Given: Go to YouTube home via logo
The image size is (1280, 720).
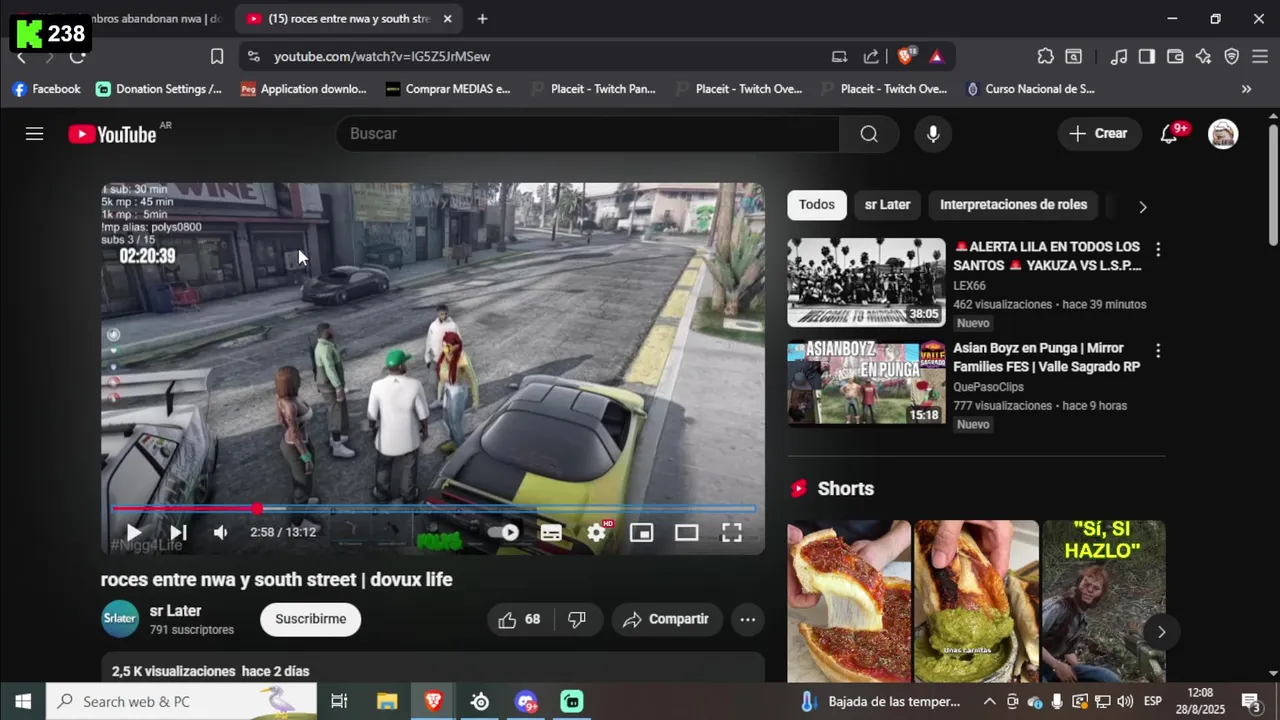Looking at the screenshot, I should [x=112, y=134].
